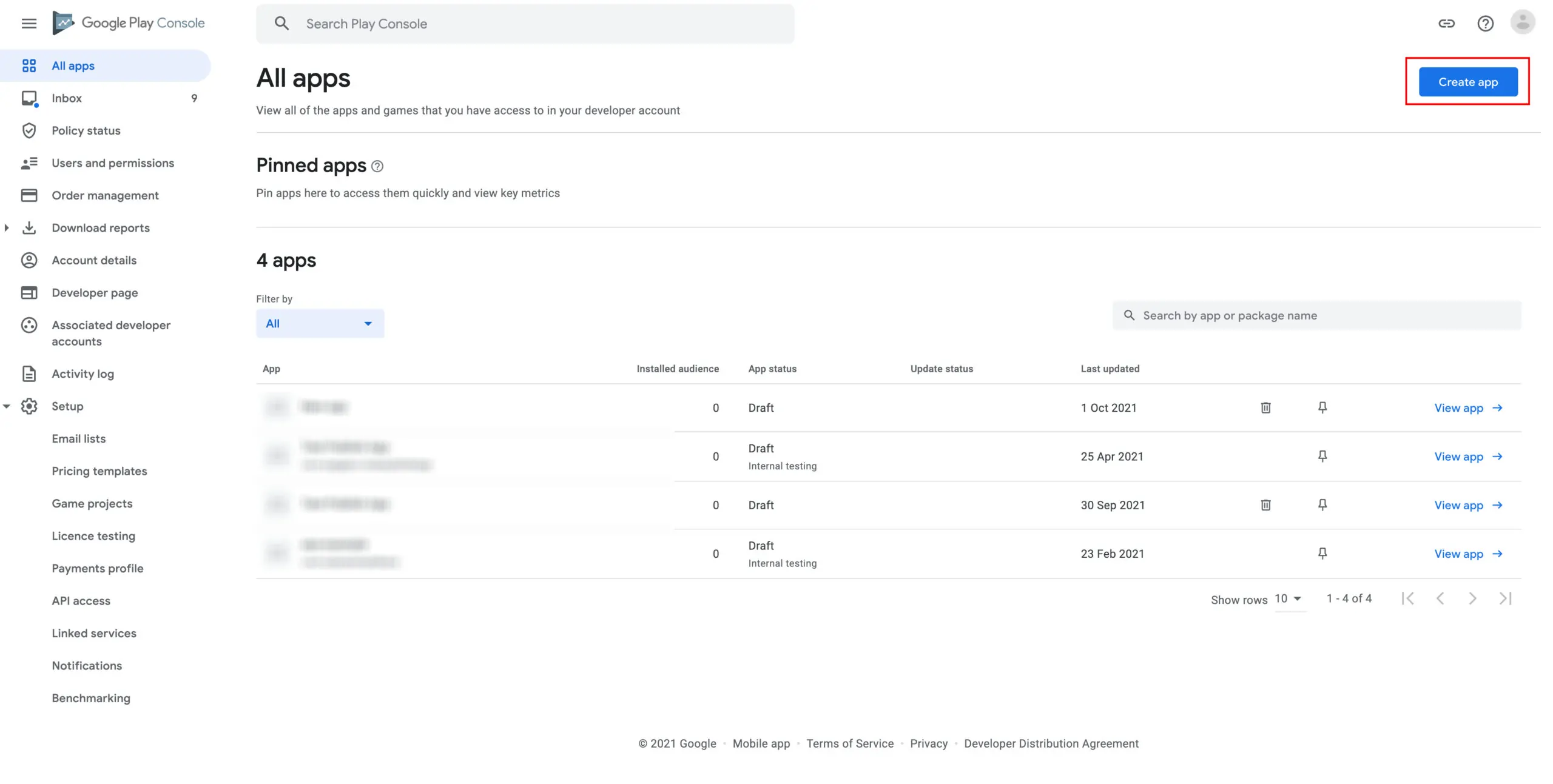Image resolution: width=1553 pixels, height=784 pixels.
Task: Click the Google Play Console logo
Action: click(x=129, y=23)
